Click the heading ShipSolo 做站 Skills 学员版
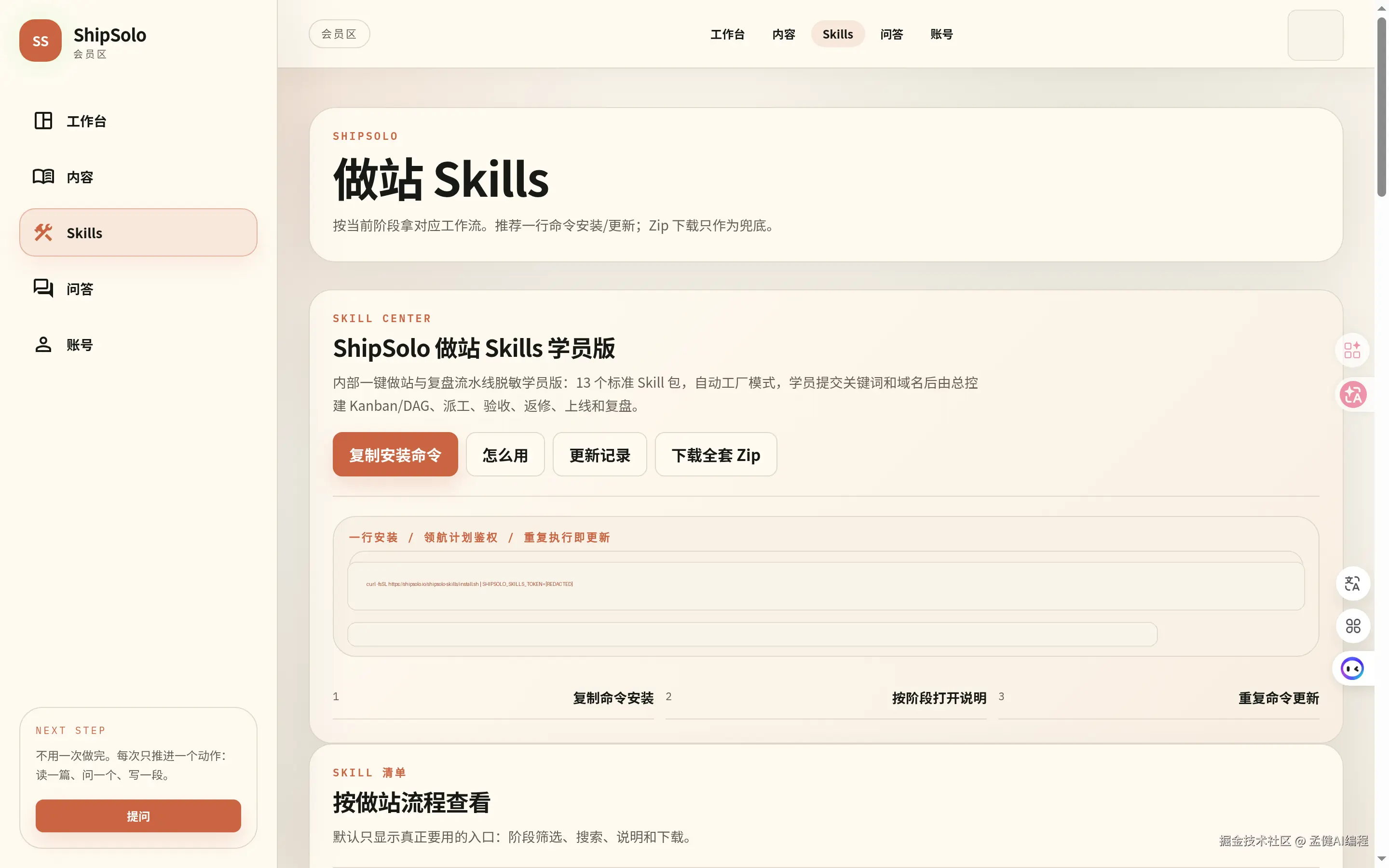 click(474, 348)
